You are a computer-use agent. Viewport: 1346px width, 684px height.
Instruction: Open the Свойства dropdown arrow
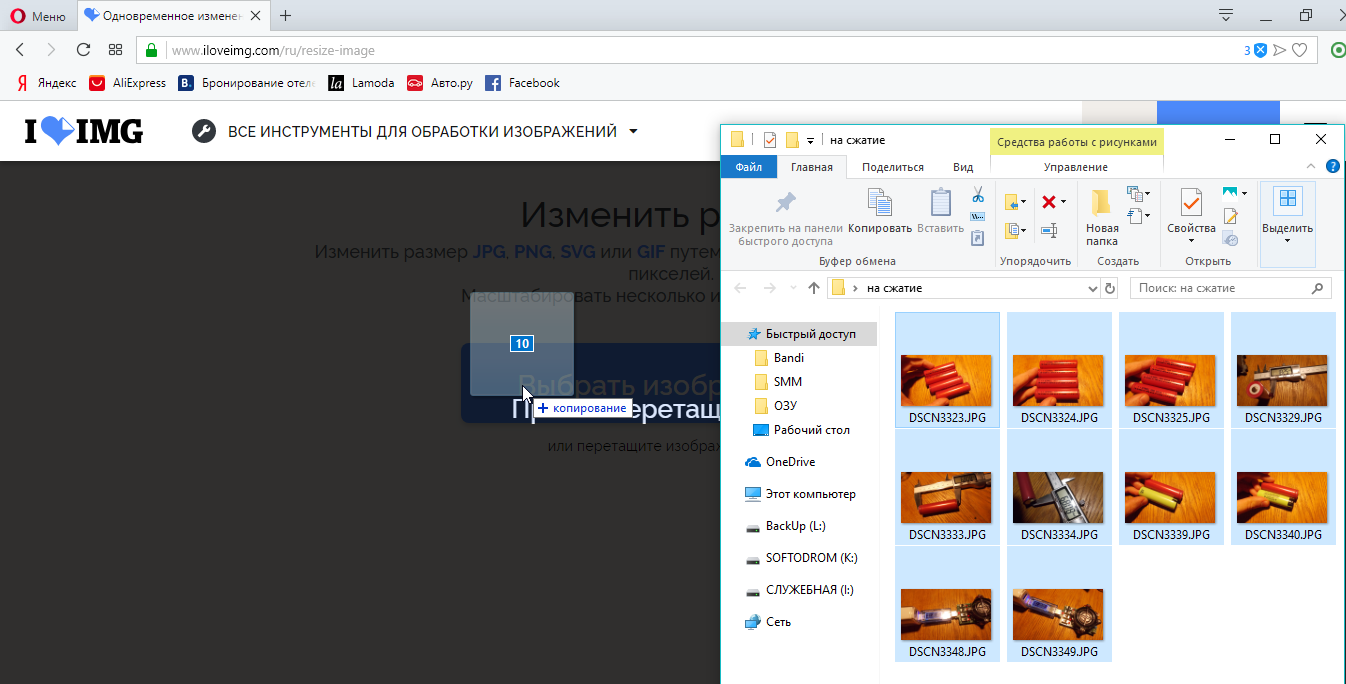1191,241
